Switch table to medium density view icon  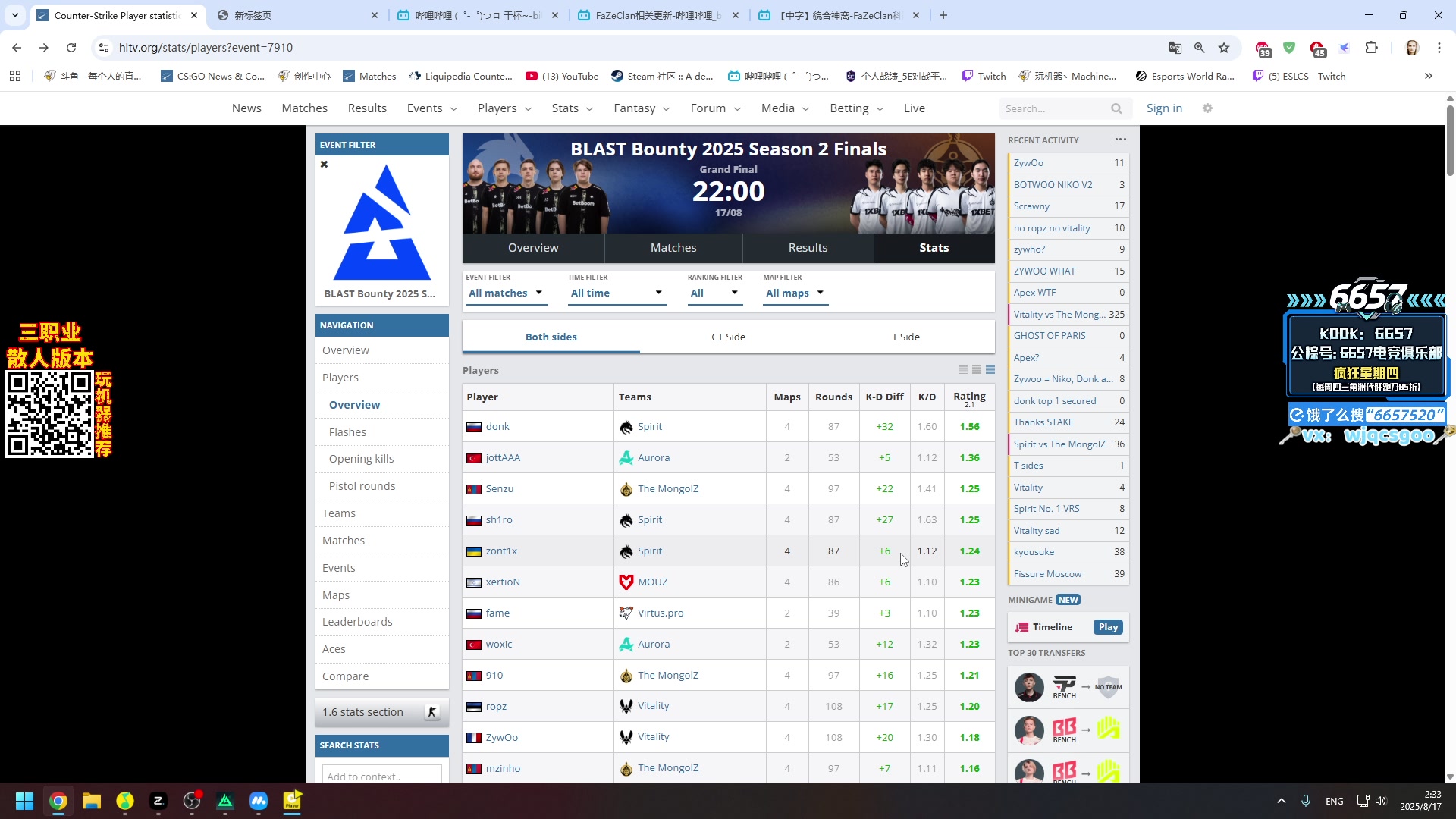tap(977, 369)
